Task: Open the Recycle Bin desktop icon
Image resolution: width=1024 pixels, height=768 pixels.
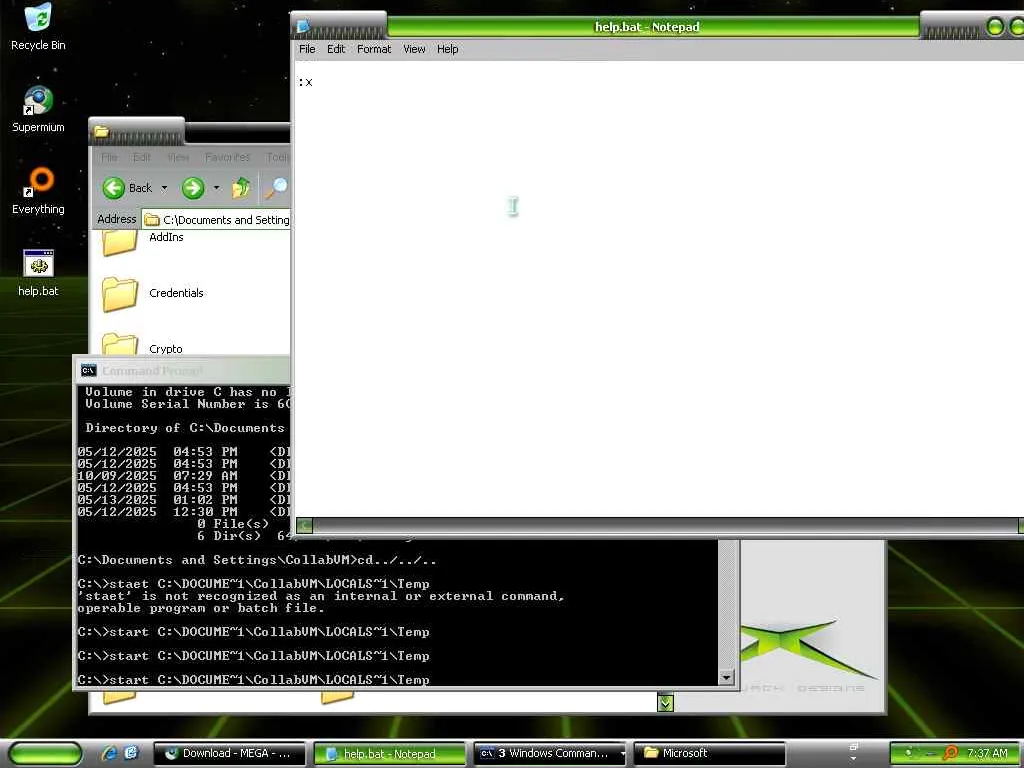Action: 38,26
